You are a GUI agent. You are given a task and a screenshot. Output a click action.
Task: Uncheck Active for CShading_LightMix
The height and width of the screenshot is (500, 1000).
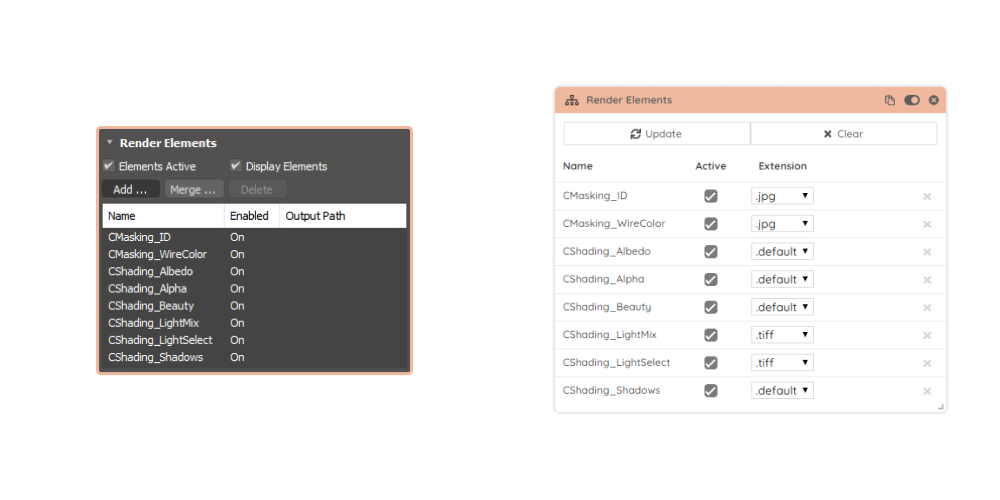[710, 335]
